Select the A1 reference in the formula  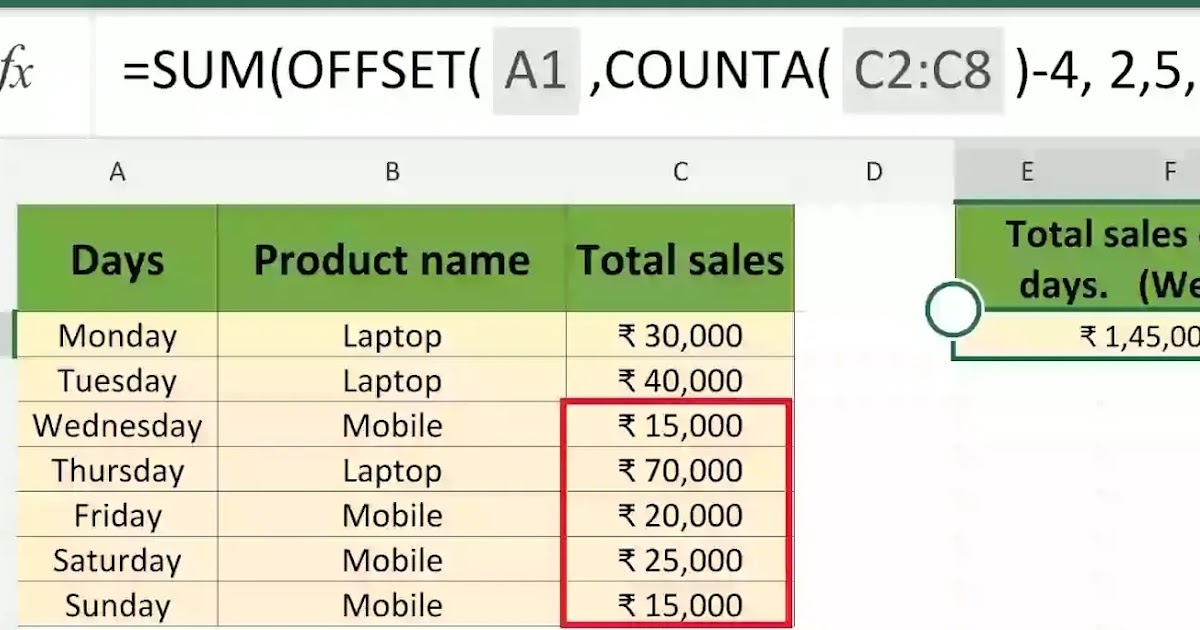(536, 68)
